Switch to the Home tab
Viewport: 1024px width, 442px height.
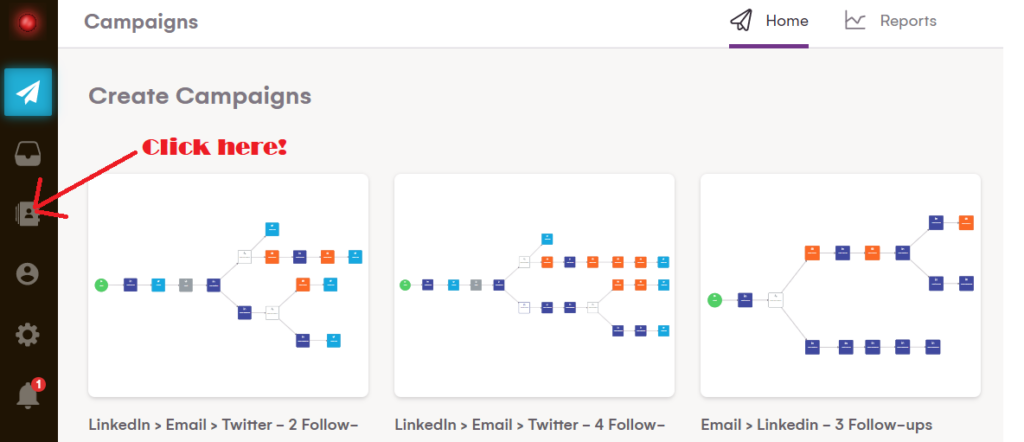(786, 21)
